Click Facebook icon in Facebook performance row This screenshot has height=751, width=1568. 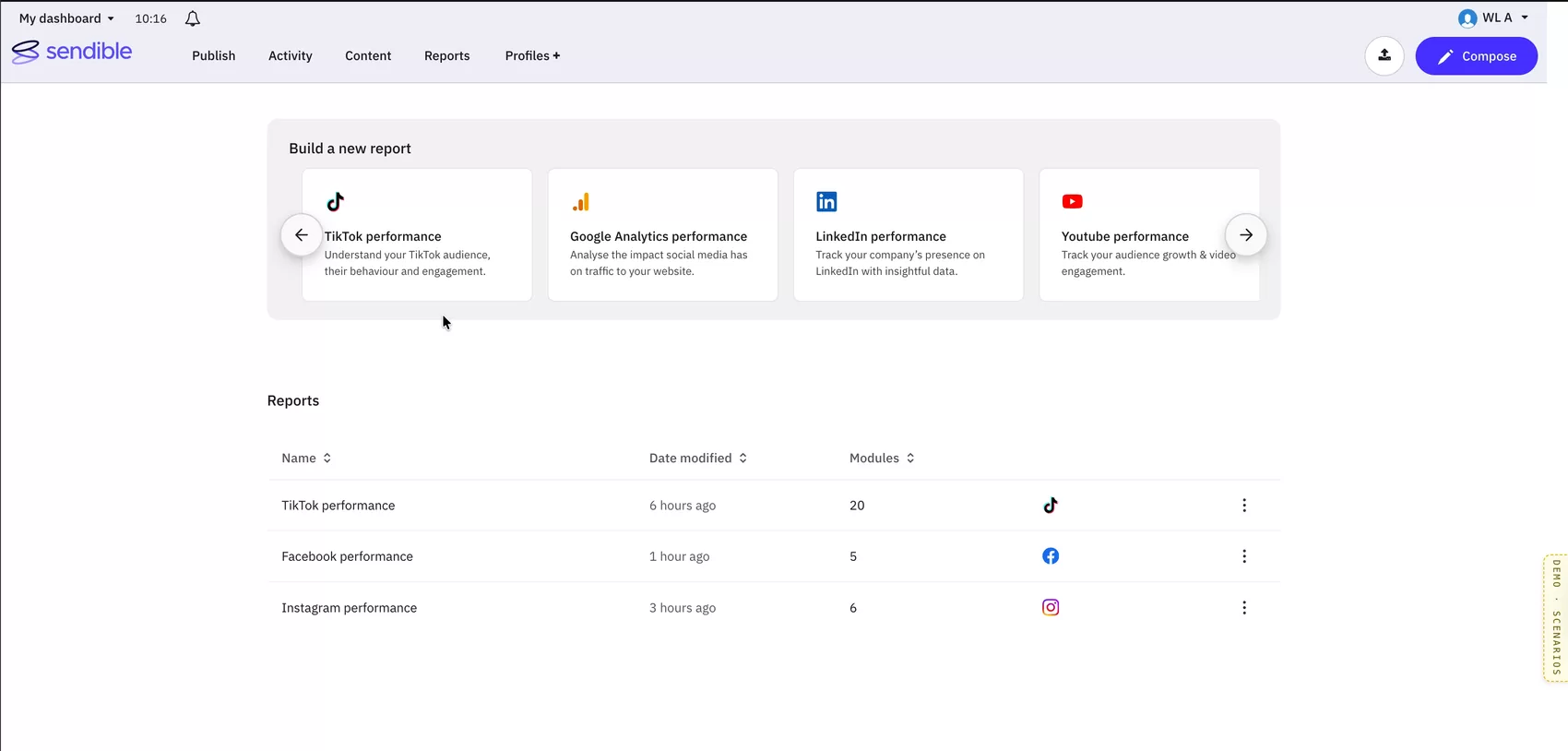click(x=1051, y=556)
